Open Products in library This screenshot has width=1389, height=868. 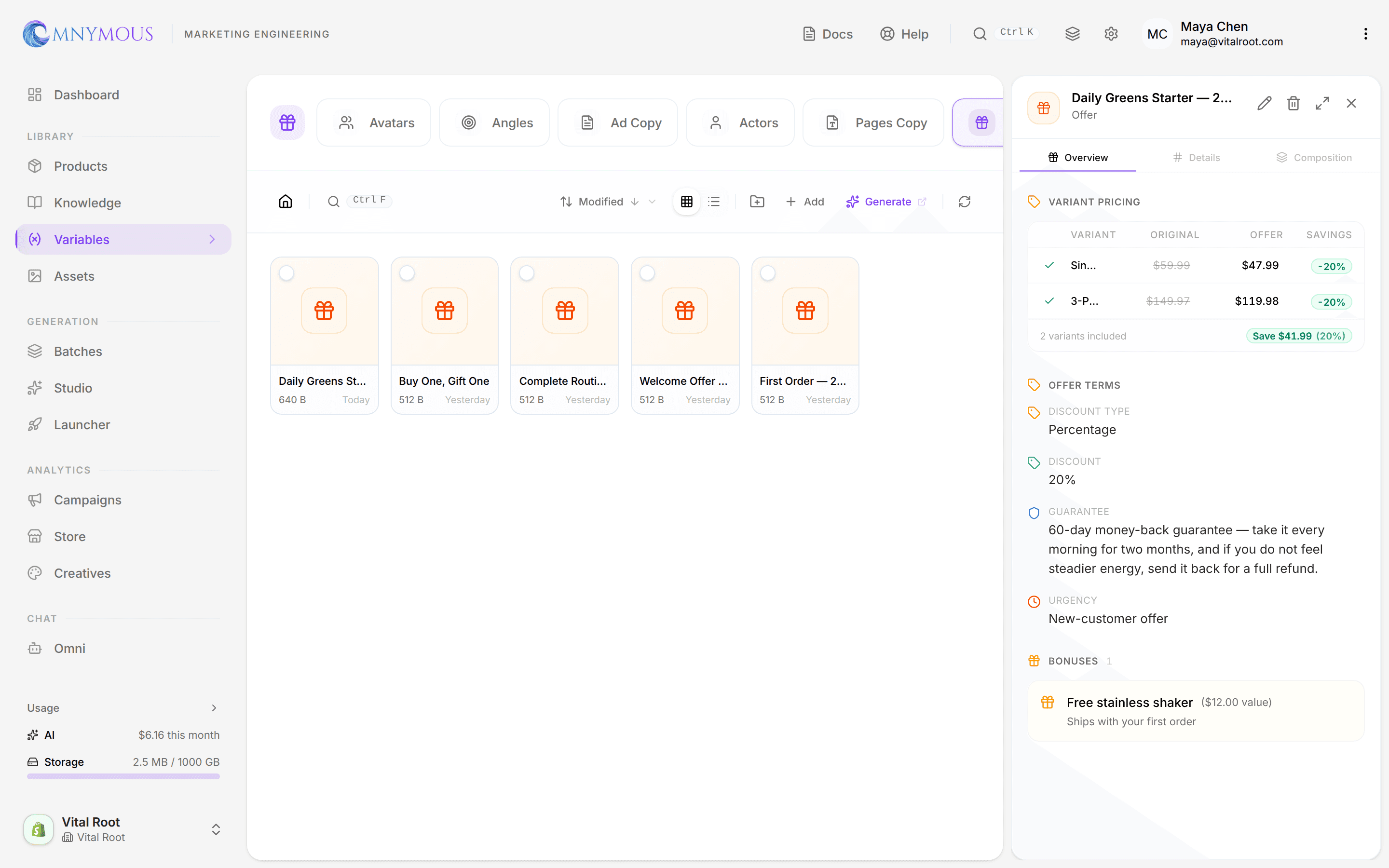click(123, 166)
